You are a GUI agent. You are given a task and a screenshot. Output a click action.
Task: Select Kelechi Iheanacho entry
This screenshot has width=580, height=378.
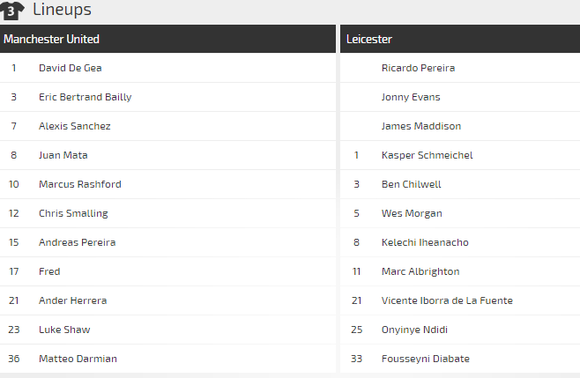[x=425, y=243]
